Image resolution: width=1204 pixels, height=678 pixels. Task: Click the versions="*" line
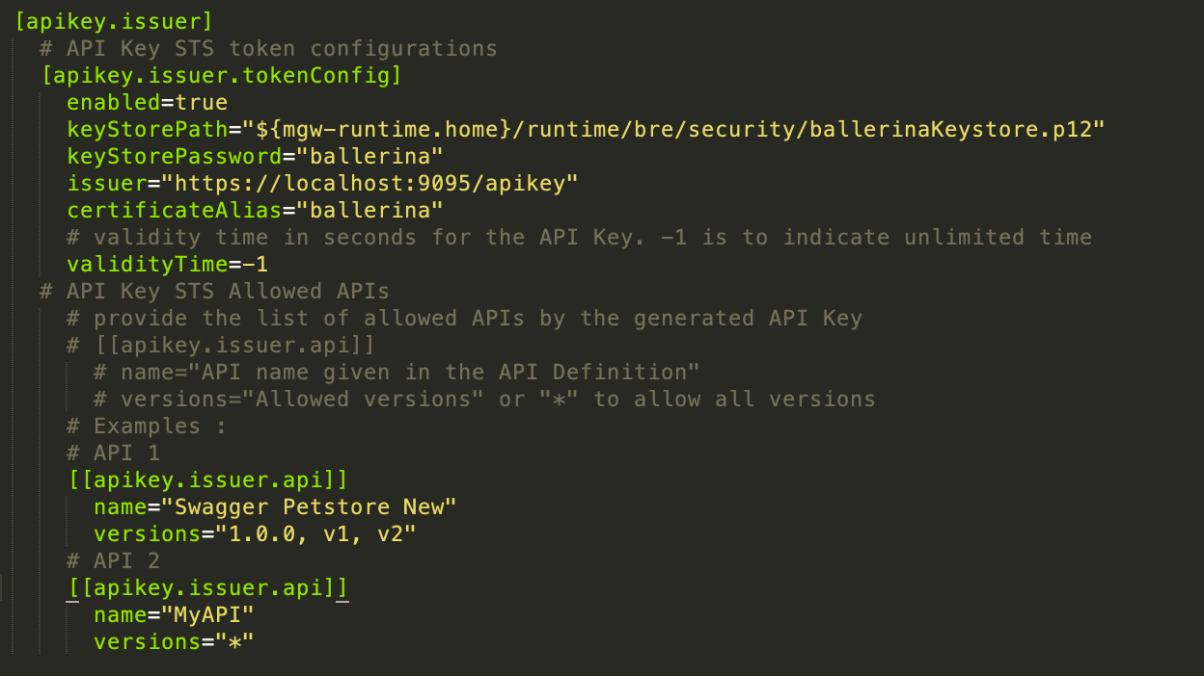click(174, 642)
